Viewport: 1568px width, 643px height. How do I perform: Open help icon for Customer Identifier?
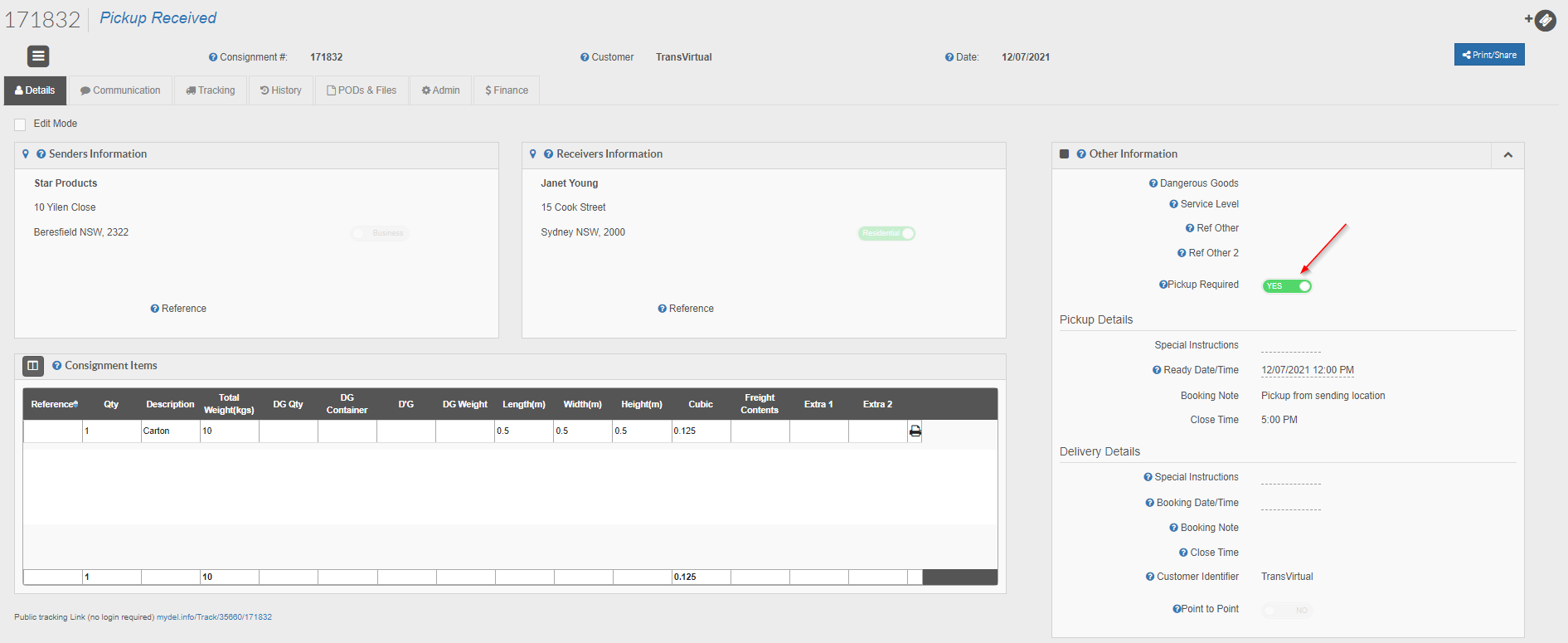[1150, 577]
